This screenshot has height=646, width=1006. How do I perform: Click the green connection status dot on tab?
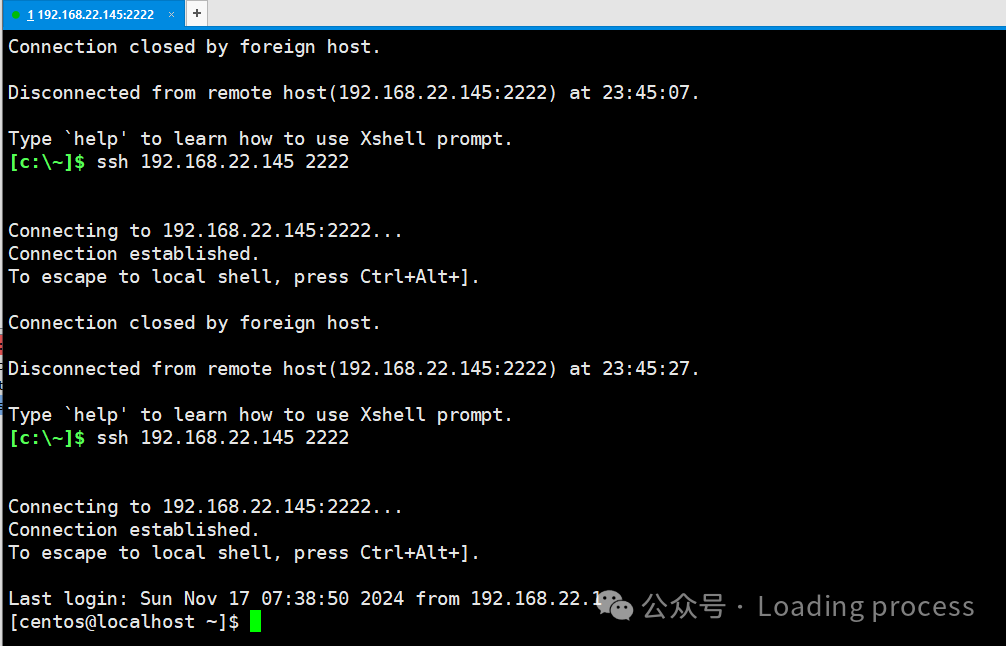click(x=16, y=15)
